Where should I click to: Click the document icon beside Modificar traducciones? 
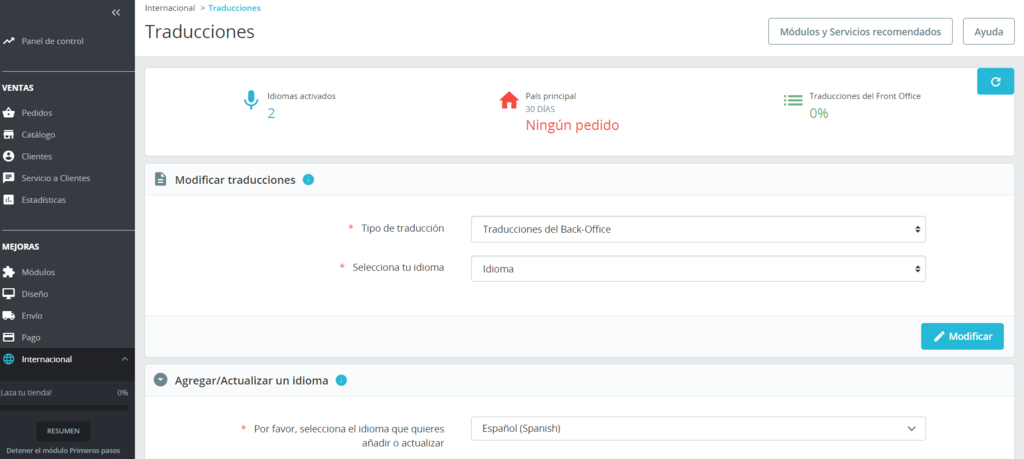[160, 180]
